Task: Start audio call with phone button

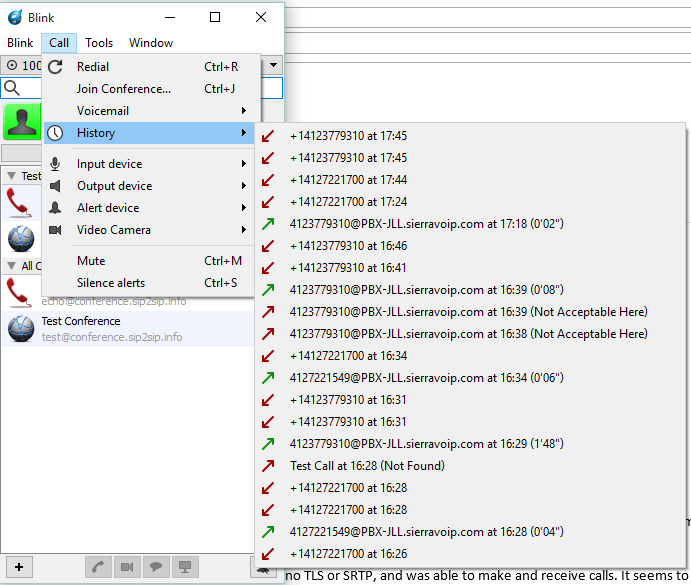Action: tap(98, 567)
